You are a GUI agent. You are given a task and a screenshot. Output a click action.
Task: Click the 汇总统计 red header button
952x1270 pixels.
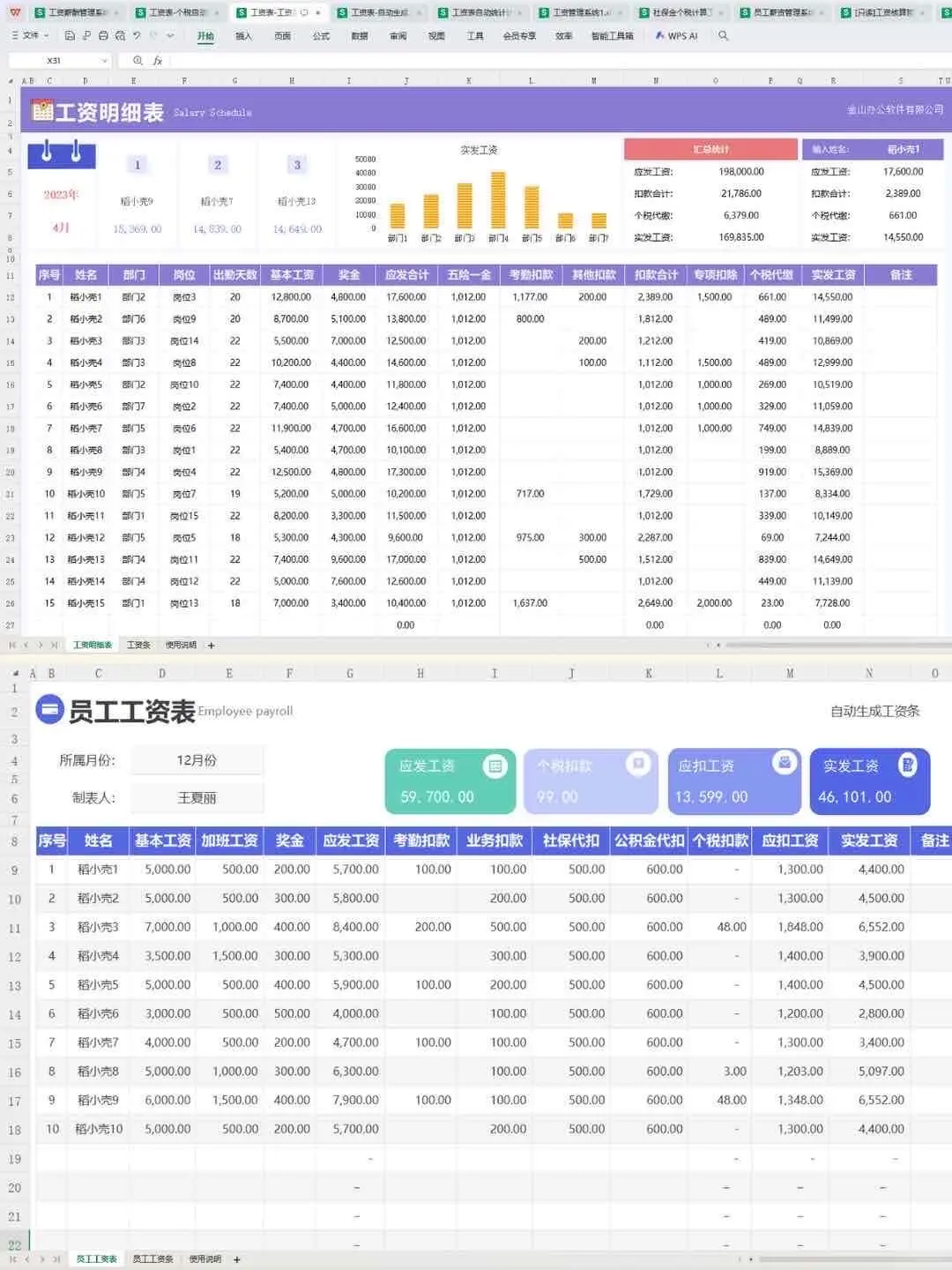point(710,149)
